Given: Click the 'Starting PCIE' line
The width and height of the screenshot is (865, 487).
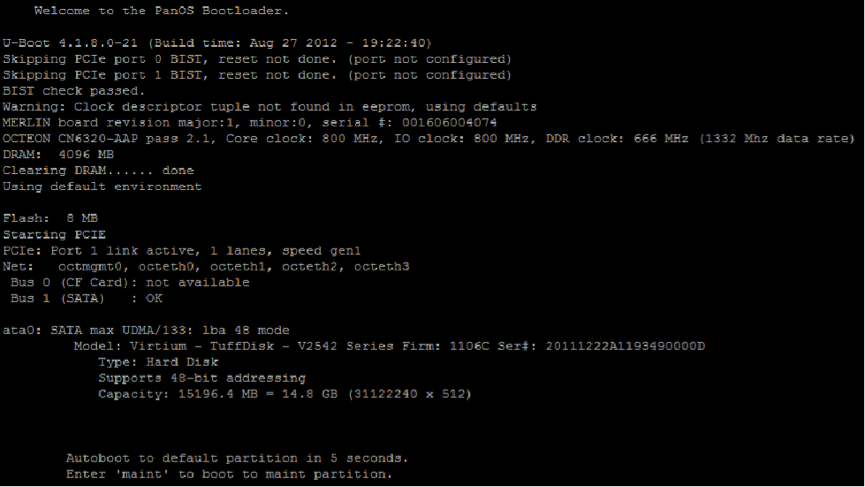Looking at the screenshot, I should (x=54, y=234).
